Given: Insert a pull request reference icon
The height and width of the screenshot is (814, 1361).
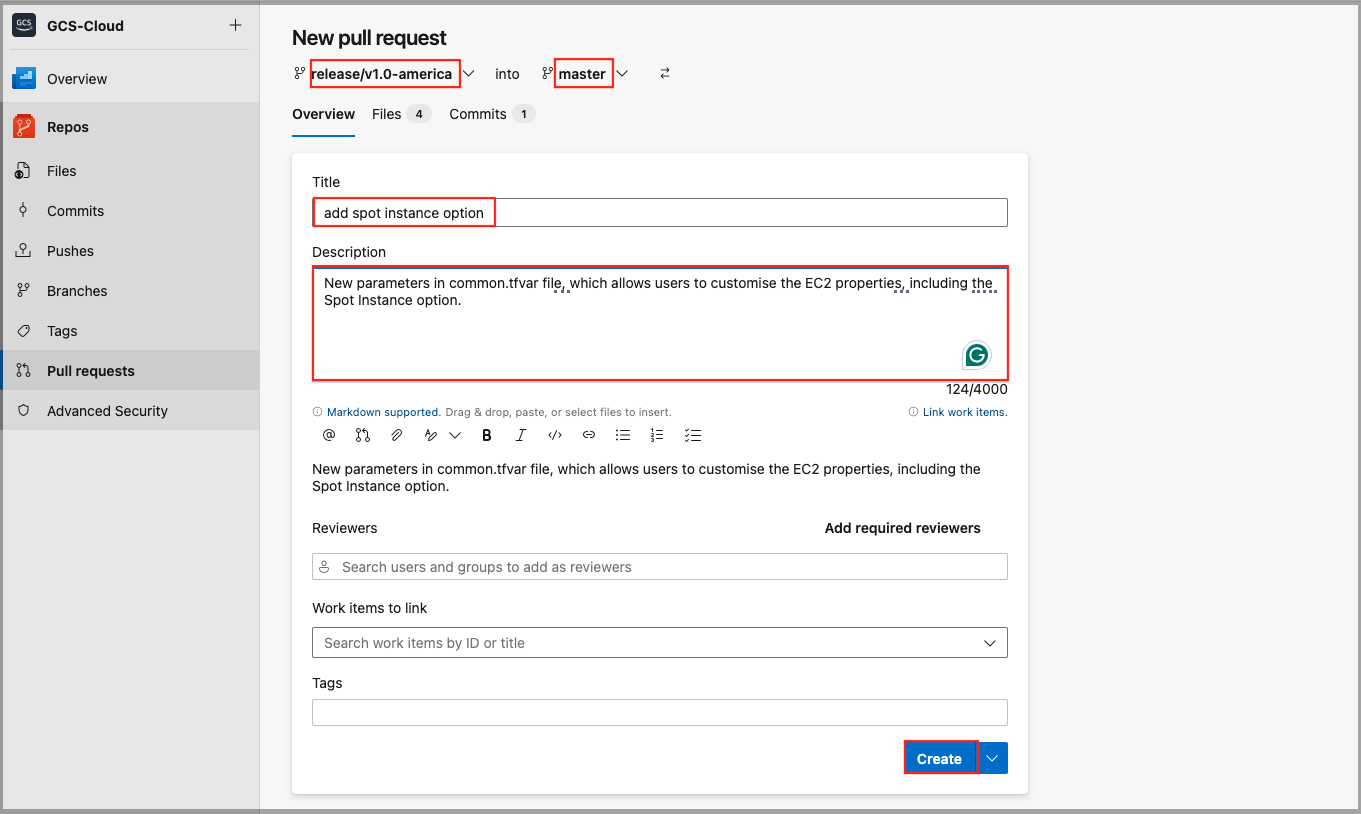Looking at the screenshot, I should [362, 435].
